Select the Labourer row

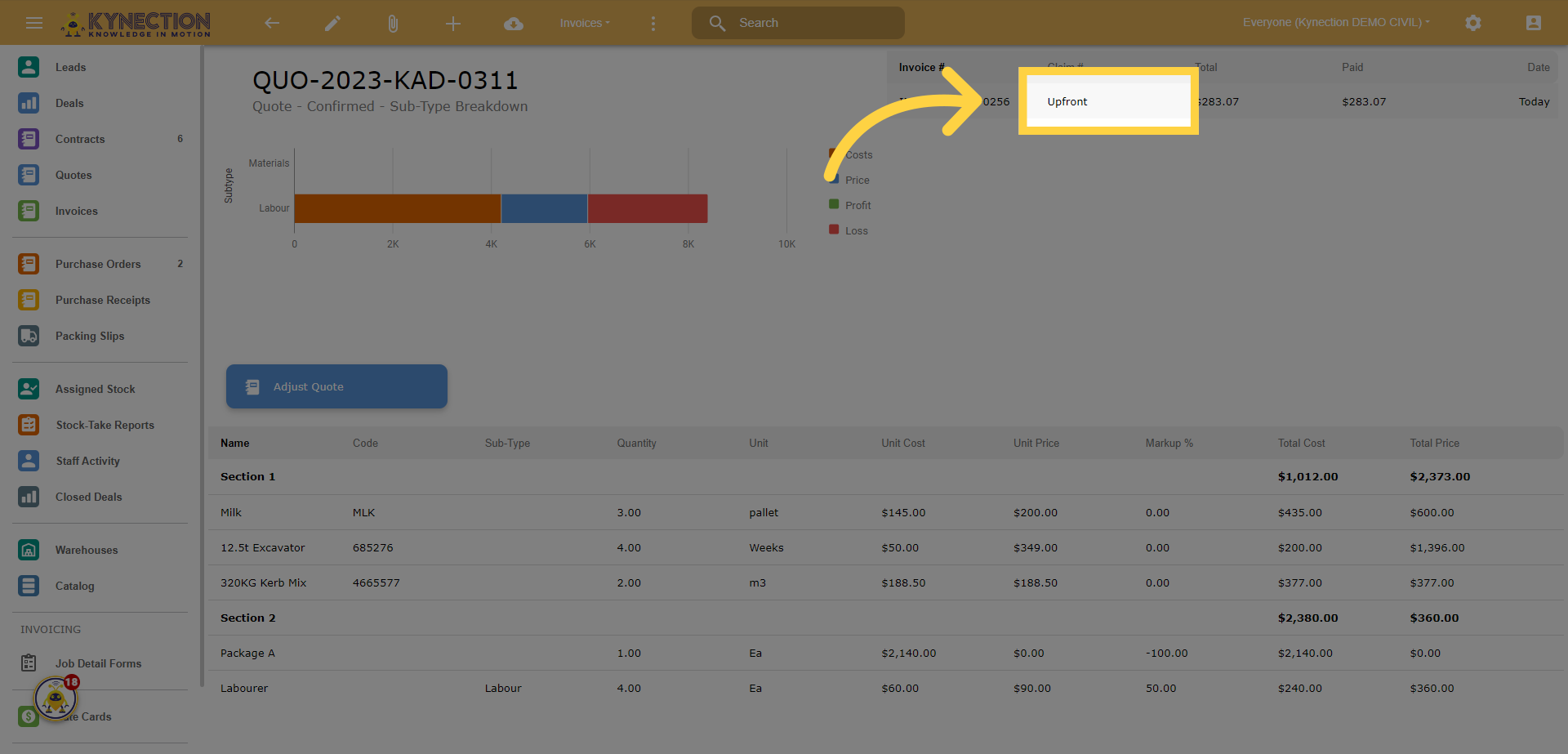click(x=886, y=688)
